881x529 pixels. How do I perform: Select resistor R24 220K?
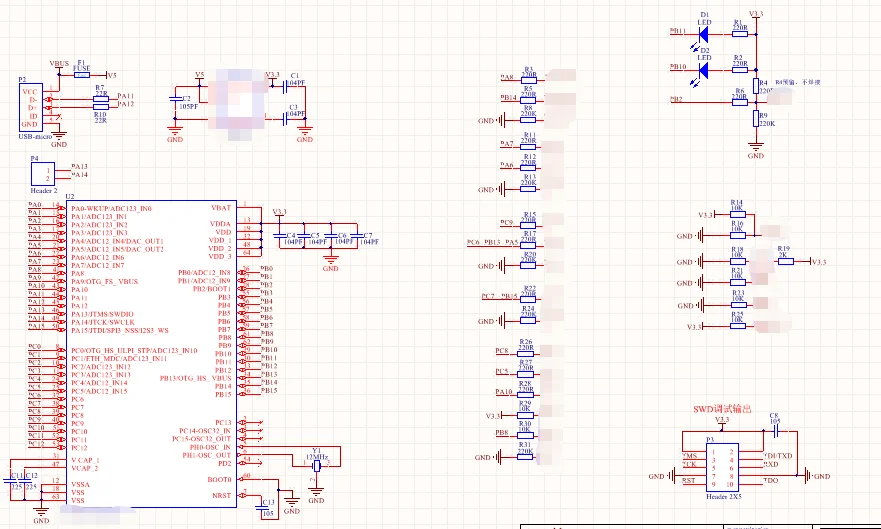(528, 320)
